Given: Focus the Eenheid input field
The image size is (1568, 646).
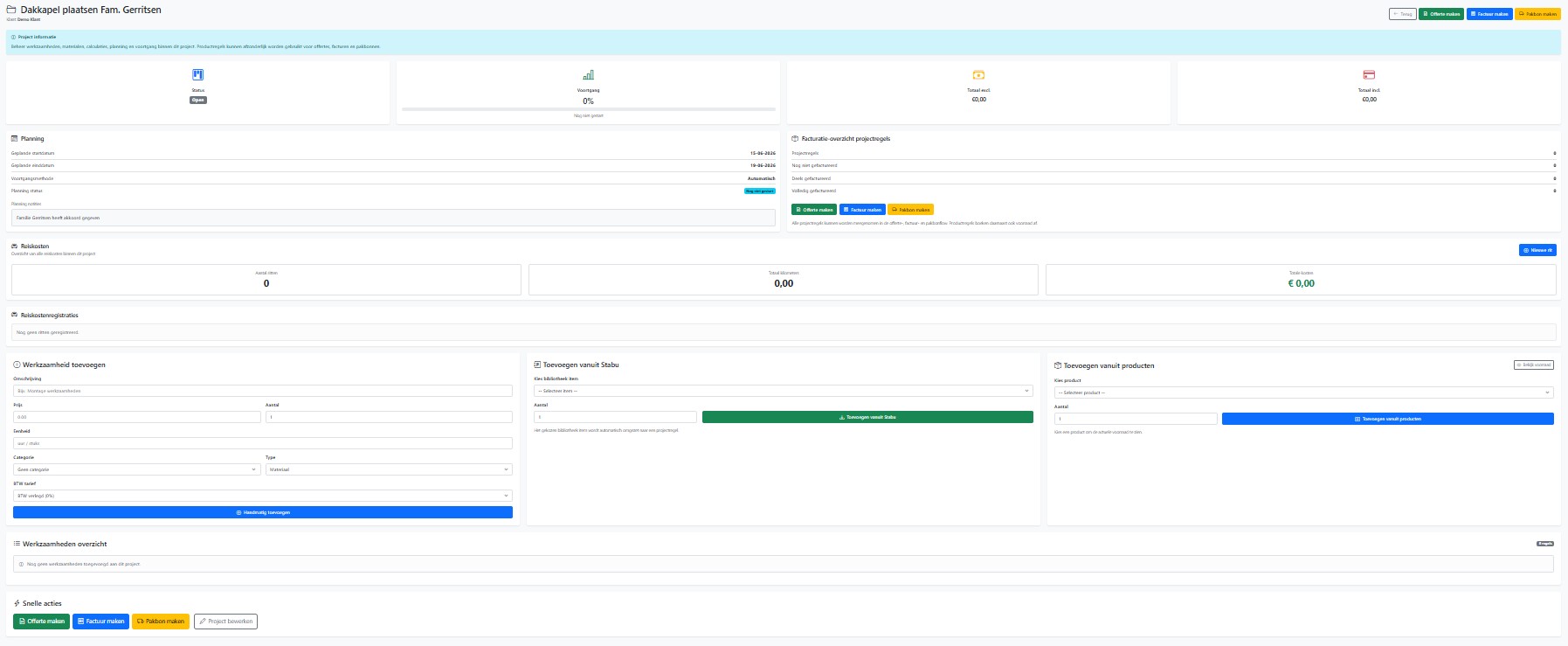Looking at the screenshot, I should point(263,443).
